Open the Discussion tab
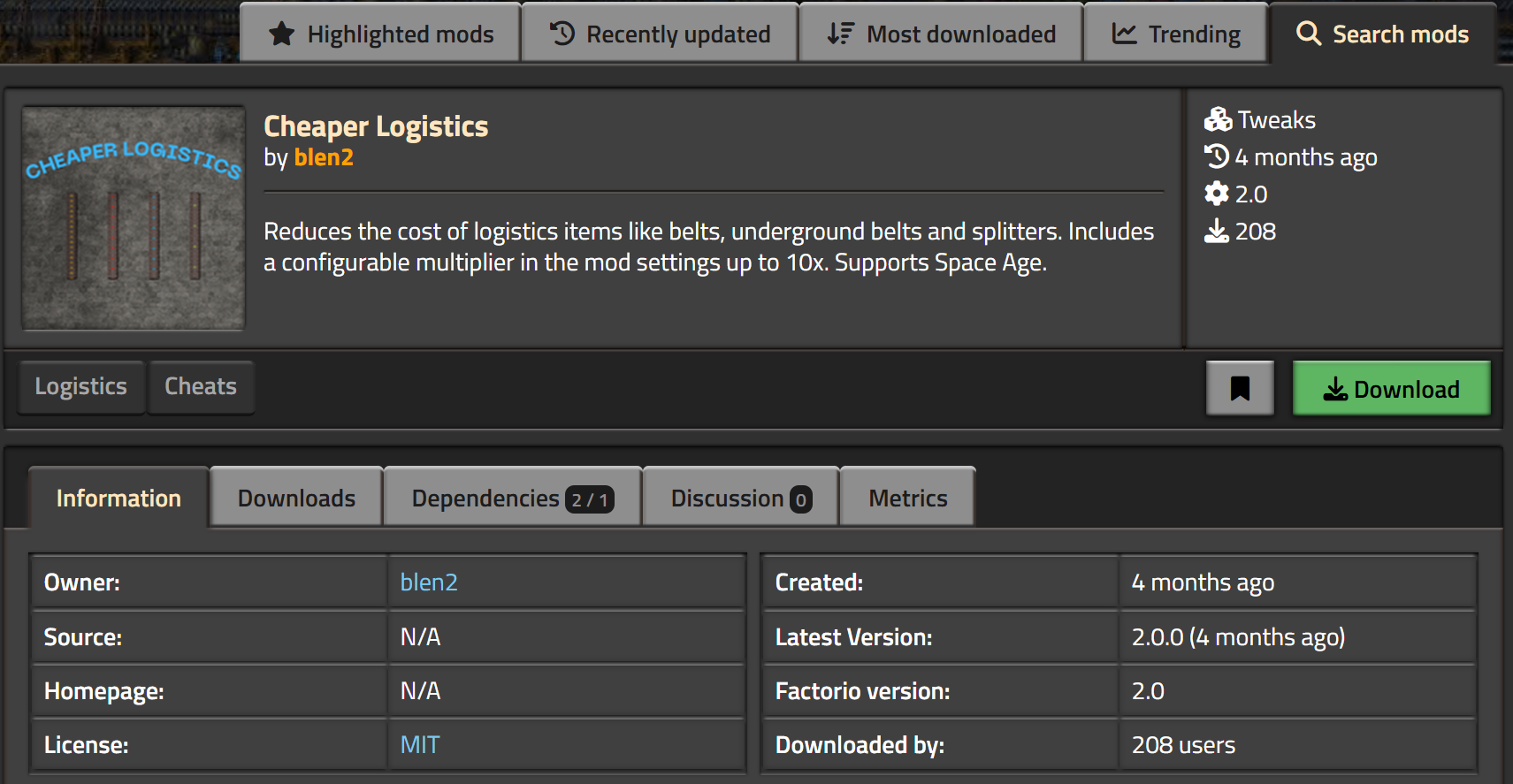The height and width of the screenshot is (784, 1513). pyautogui.click(x=740, y=499)
